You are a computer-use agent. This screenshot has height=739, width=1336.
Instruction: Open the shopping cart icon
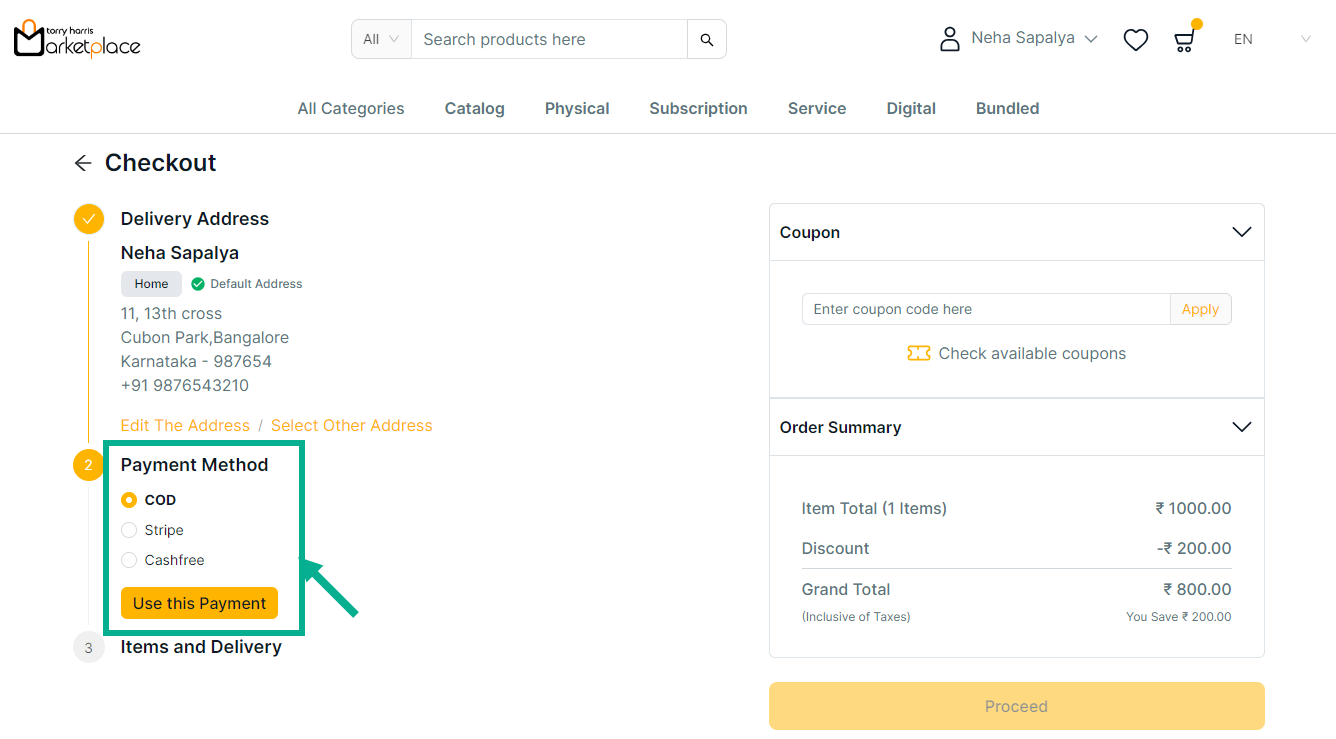tap(1184, 40)
